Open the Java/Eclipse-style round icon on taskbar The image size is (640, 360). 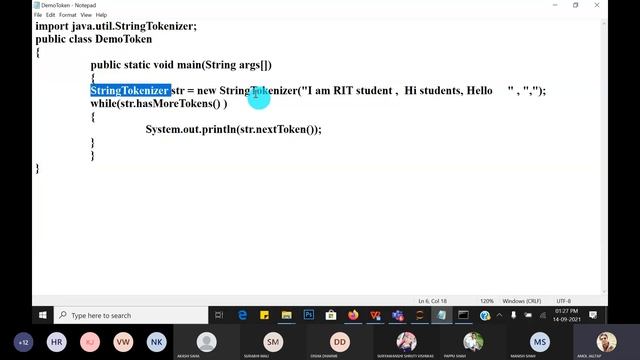(x=420, y=315)
